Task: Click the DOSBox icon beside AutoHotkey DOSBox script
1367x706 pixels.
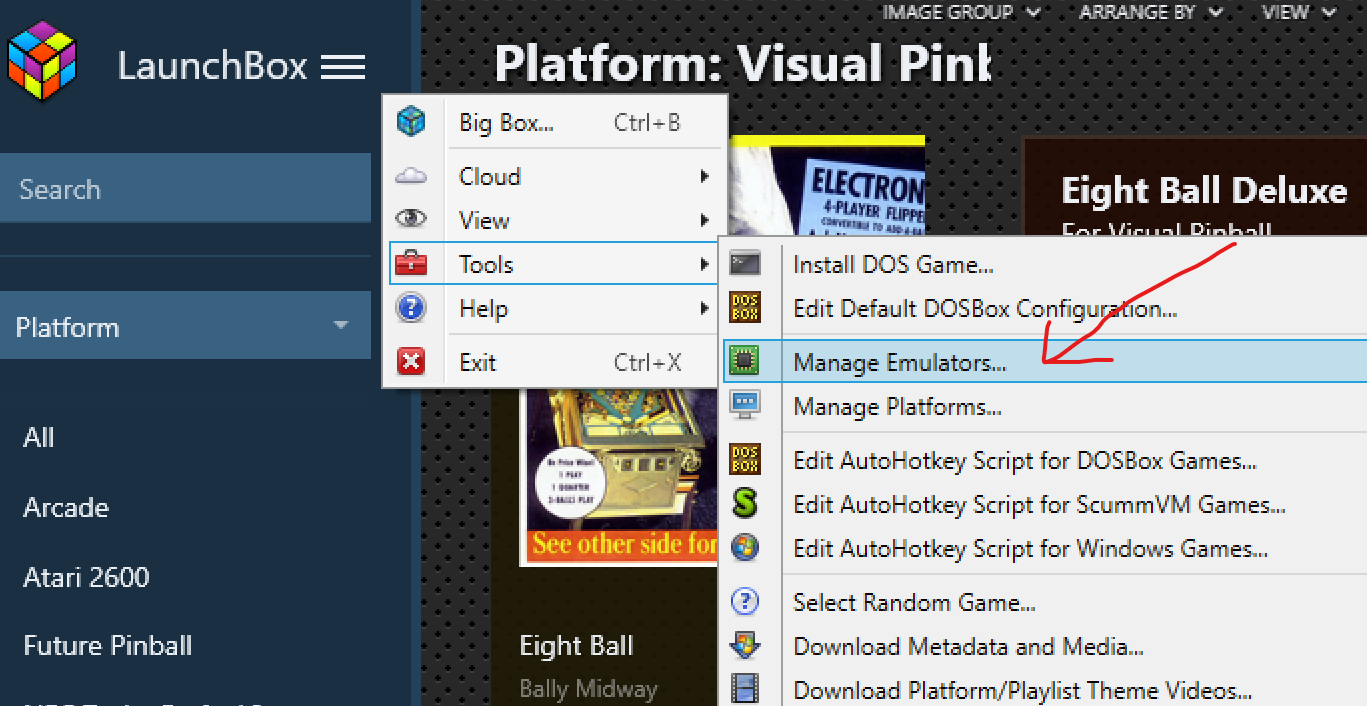Action: (745, 460)
